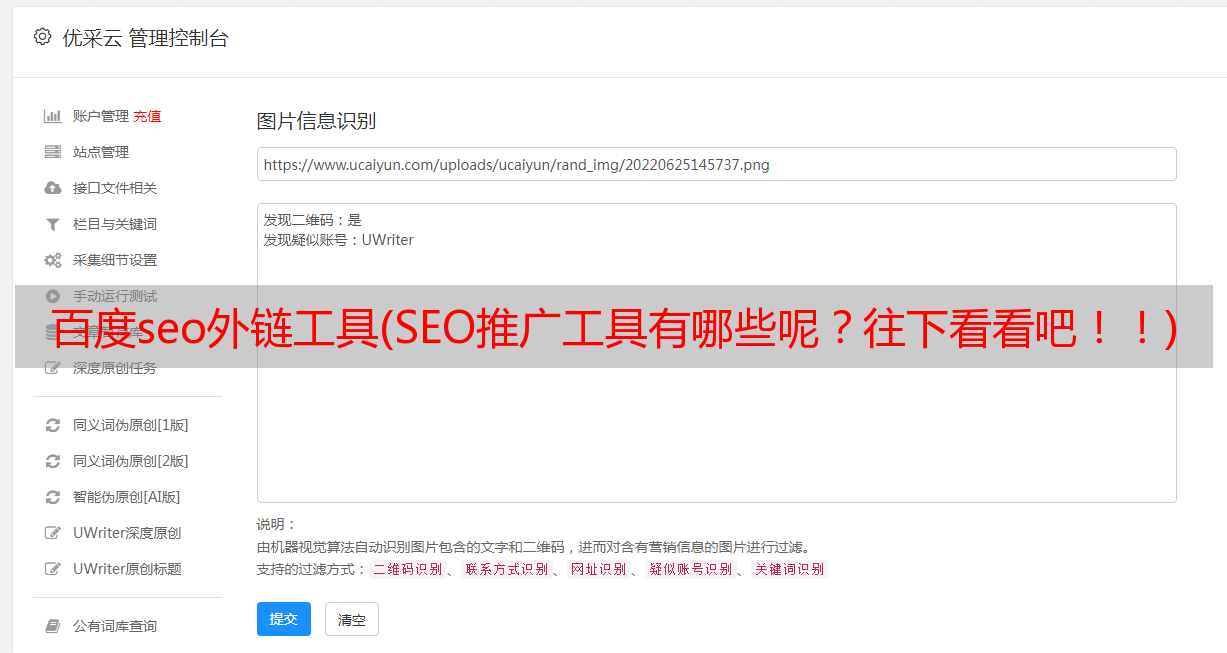Click the 图片信息识别 page heading
The image size is (1227, 653).
tap(316, 121)
